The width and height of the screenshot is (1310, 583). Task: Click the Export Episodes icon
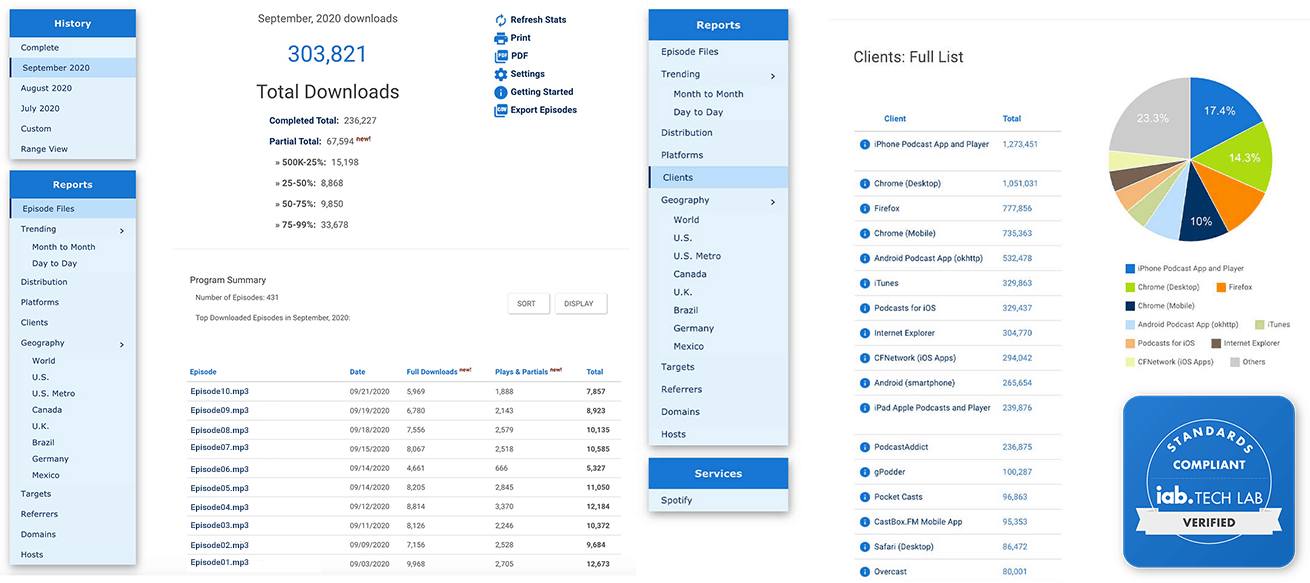[501, 110]
